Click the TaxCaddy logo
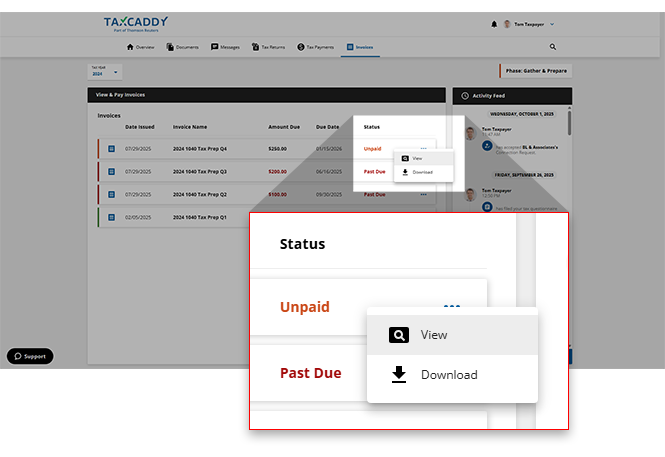665x457 pixels. tap(136, 24)
